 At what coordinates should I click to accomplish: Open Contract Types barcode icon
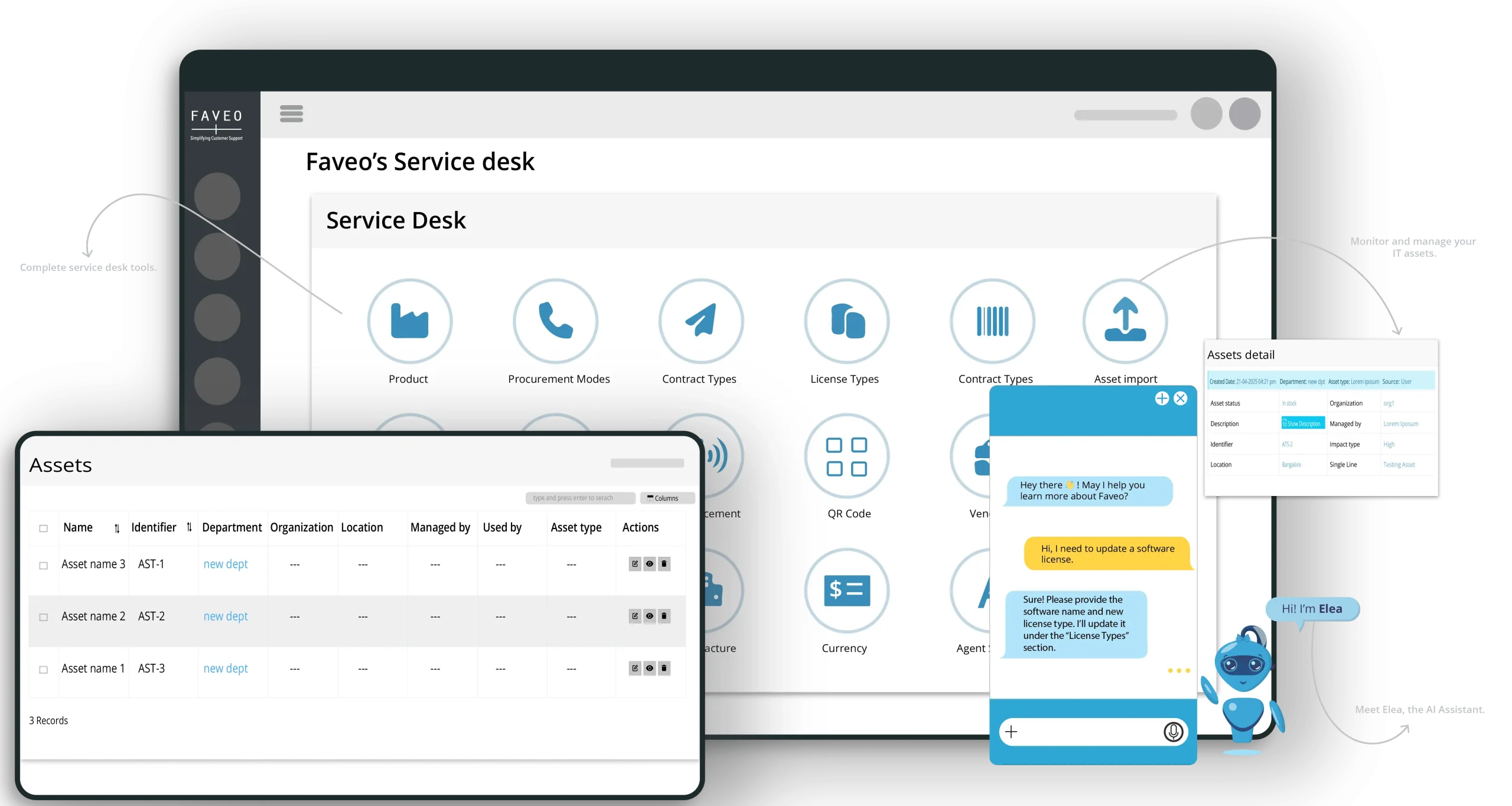click(992, 321)
